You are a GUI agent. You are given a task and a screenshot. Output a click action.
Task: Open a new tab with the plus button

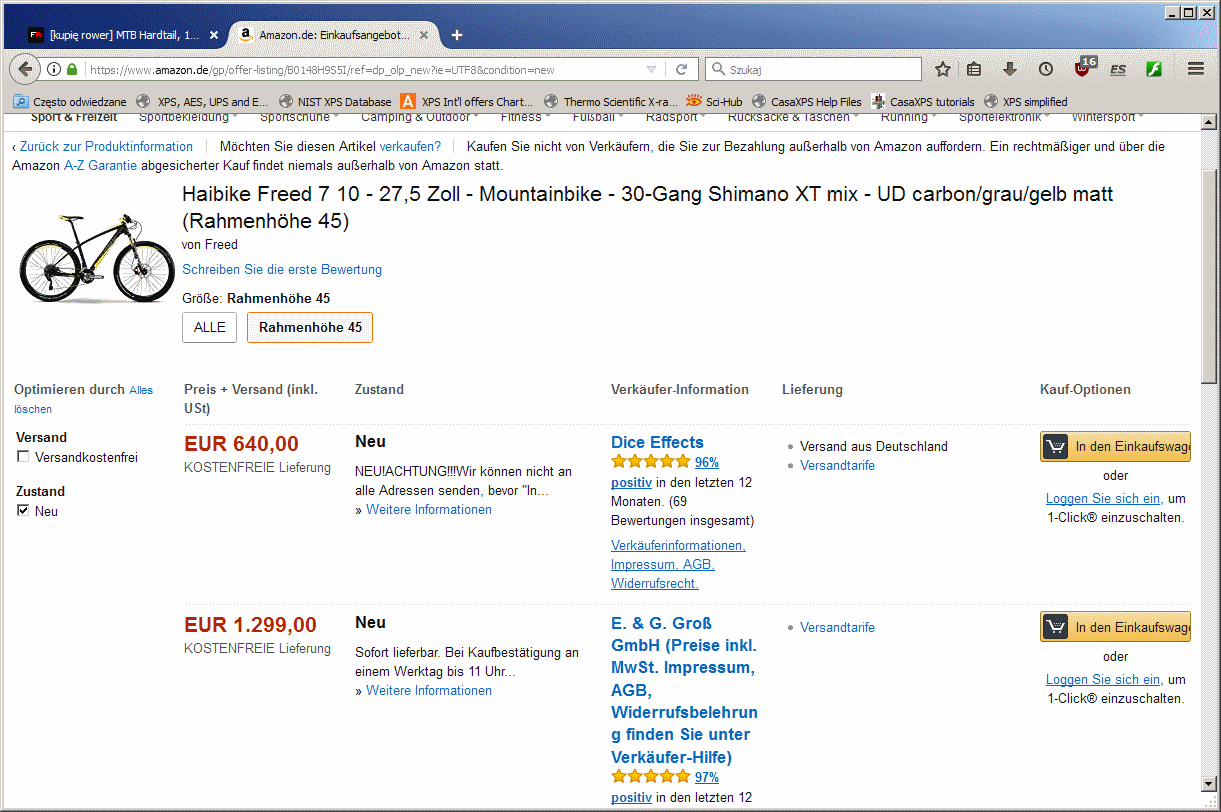click(x=457, y=35)
